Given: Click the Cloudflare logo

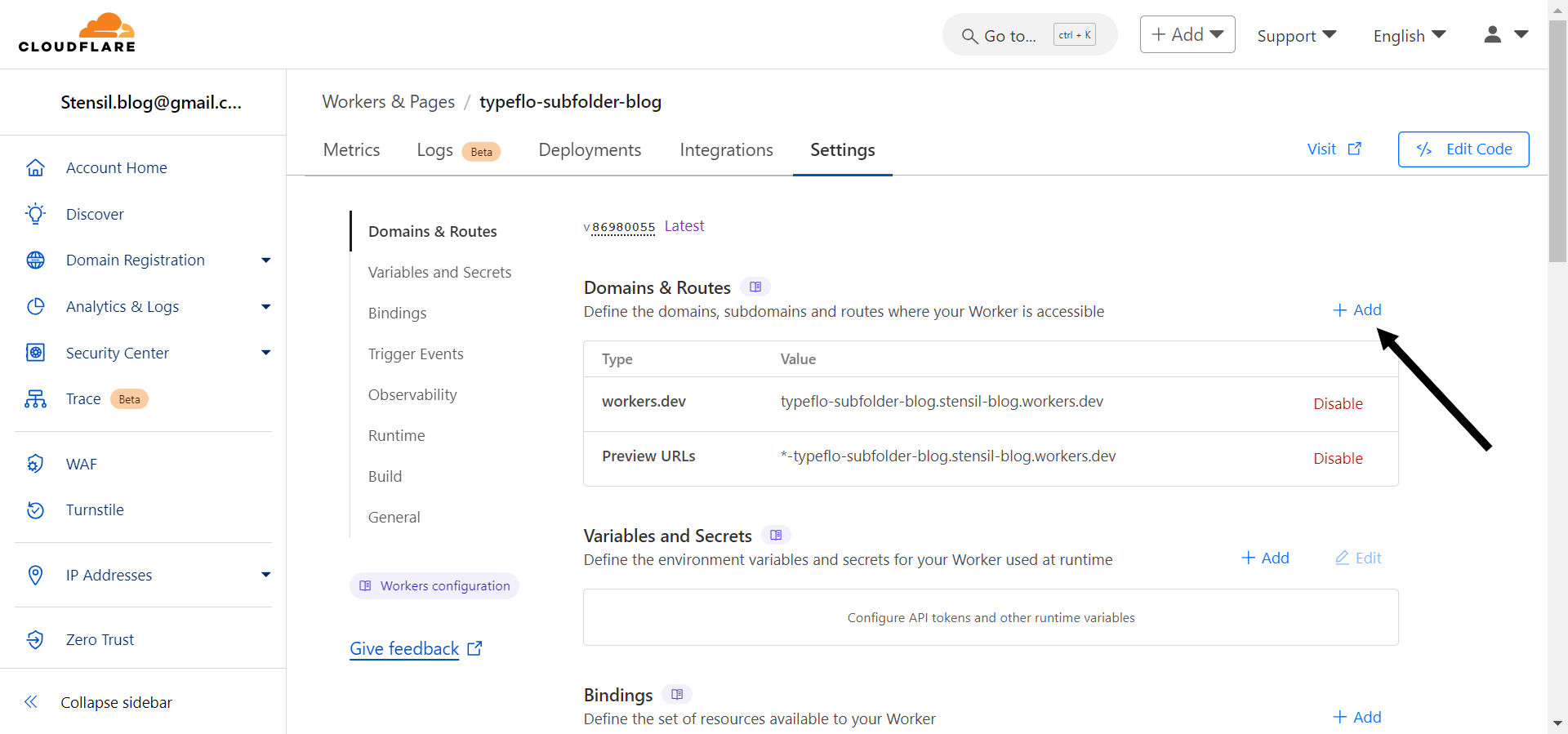Looking at the screenshot, I should pyautogui.click(x=77, y=33).
